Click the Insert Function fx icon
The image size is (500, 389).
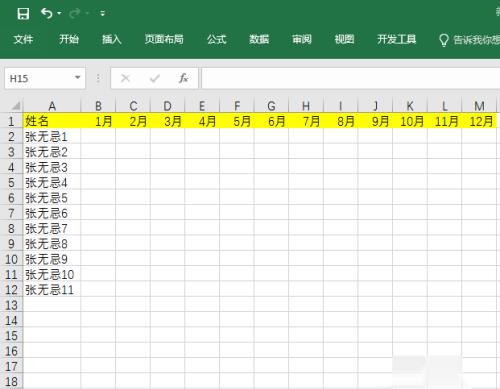tap(184, 78)
